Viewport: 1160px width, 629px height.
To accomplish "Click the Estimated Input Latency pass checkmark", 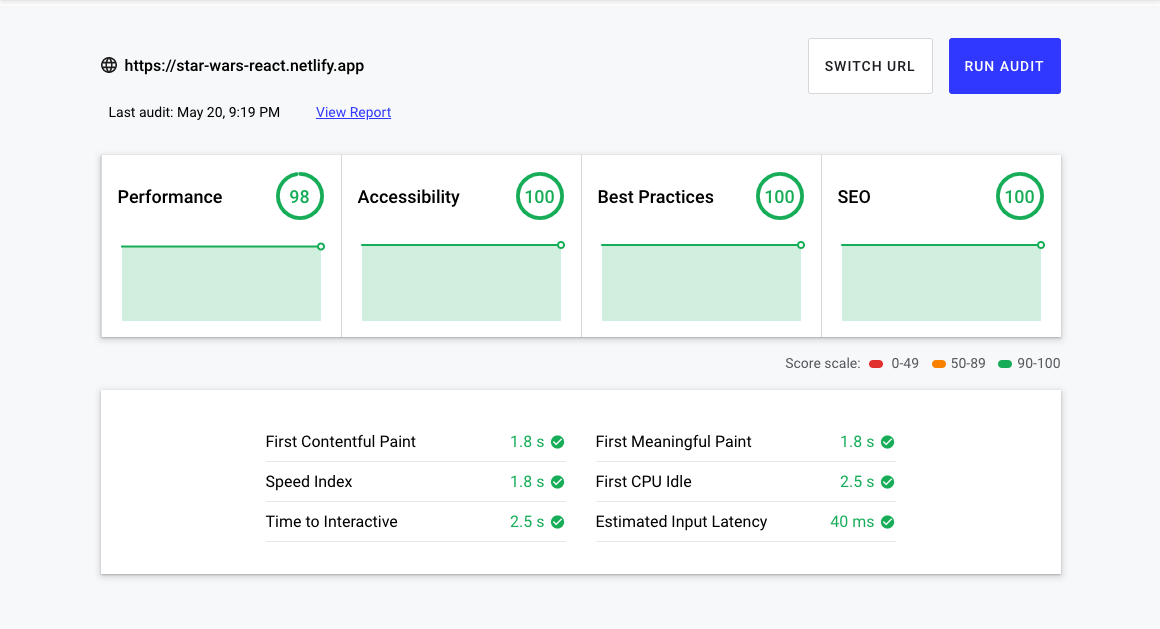I will [888, 522].
